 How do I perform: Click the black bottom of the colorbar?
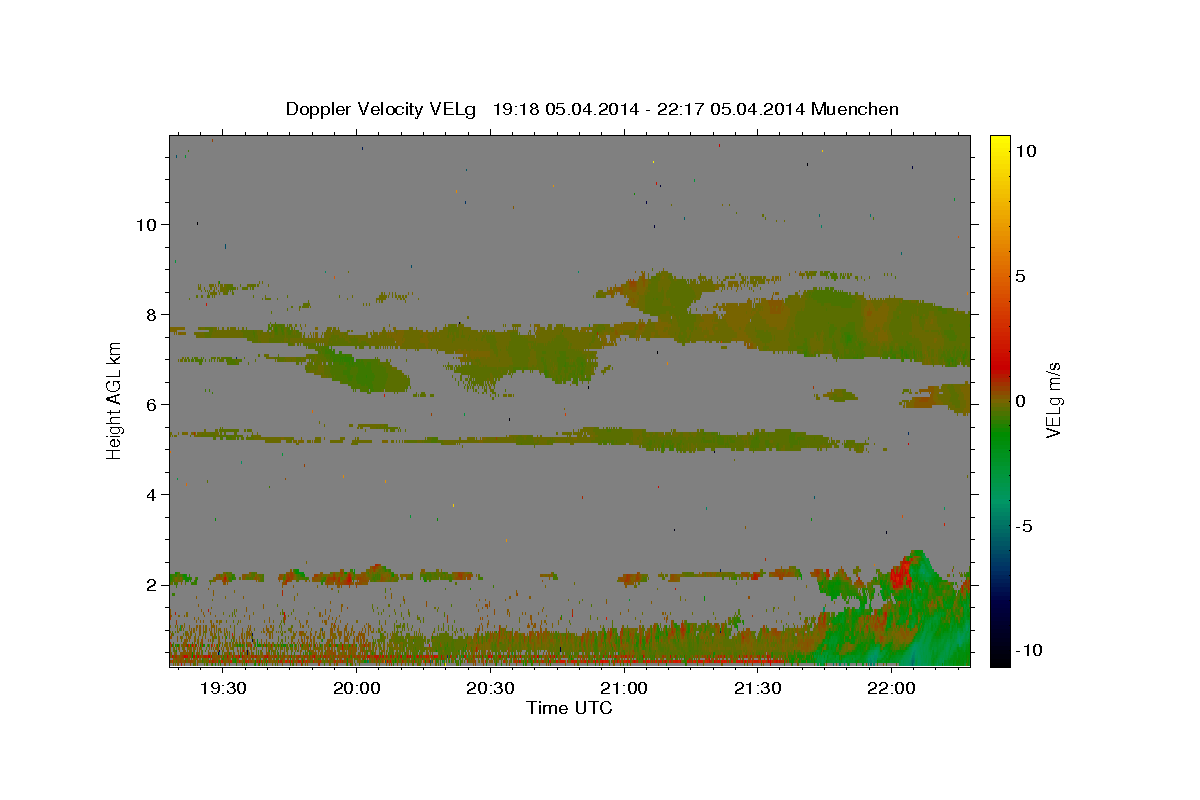pos(999,657)
